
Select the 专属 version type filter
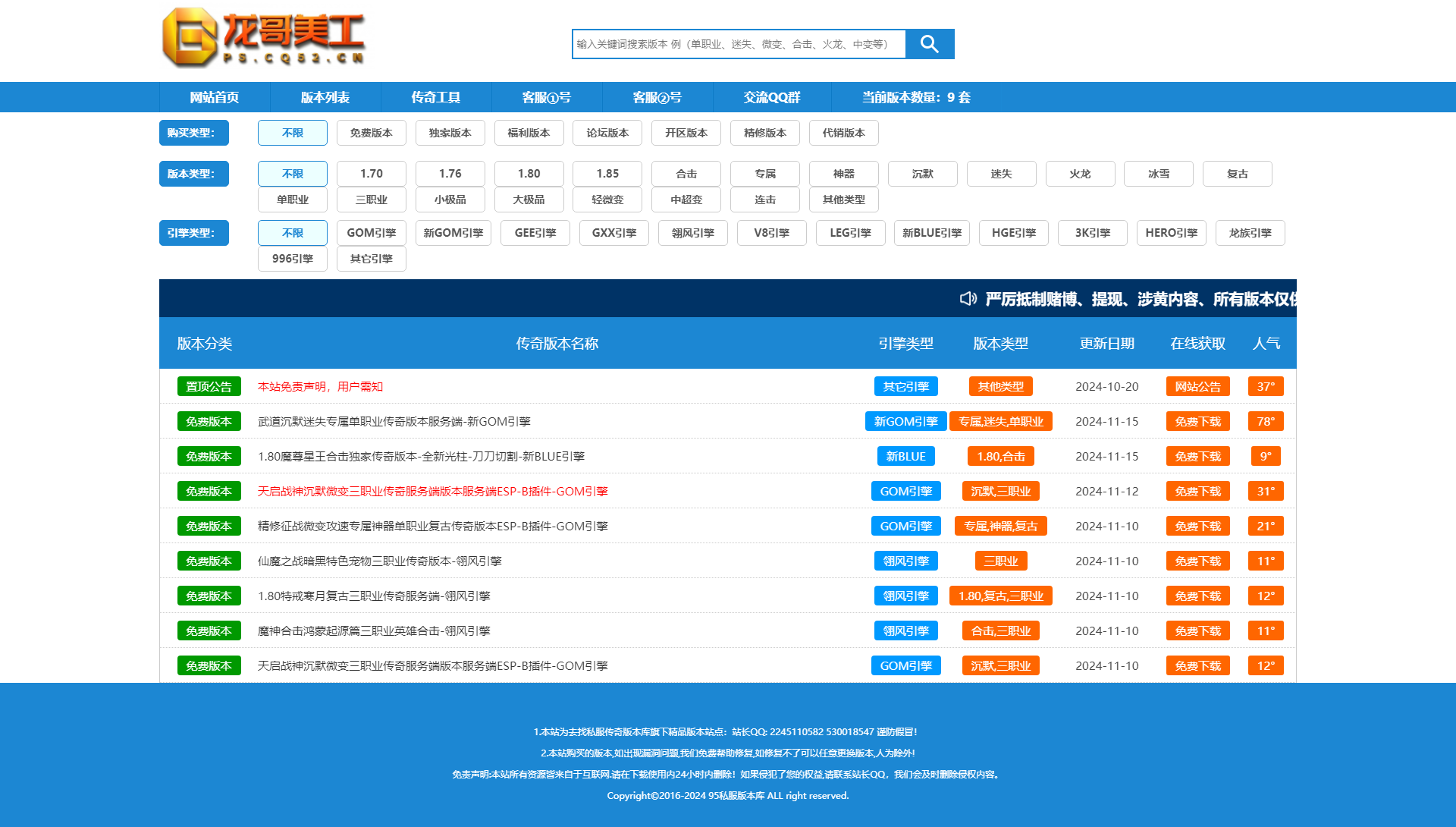pos(765,174)
